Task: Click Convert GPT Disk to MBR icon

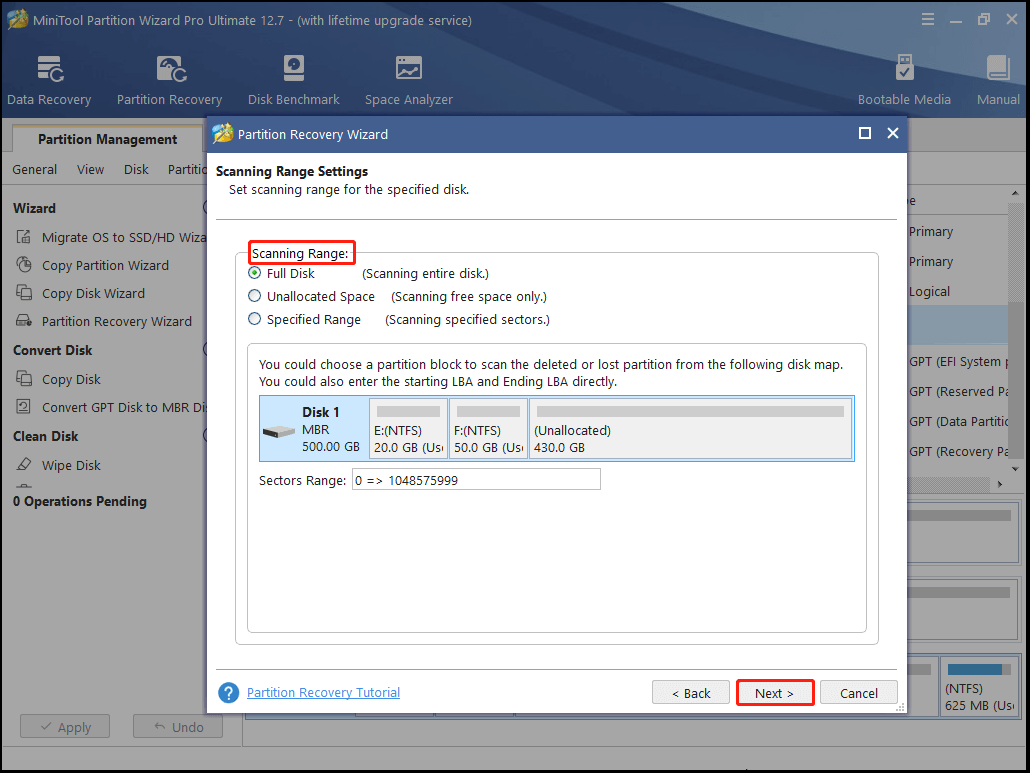Action: (24, 407)
